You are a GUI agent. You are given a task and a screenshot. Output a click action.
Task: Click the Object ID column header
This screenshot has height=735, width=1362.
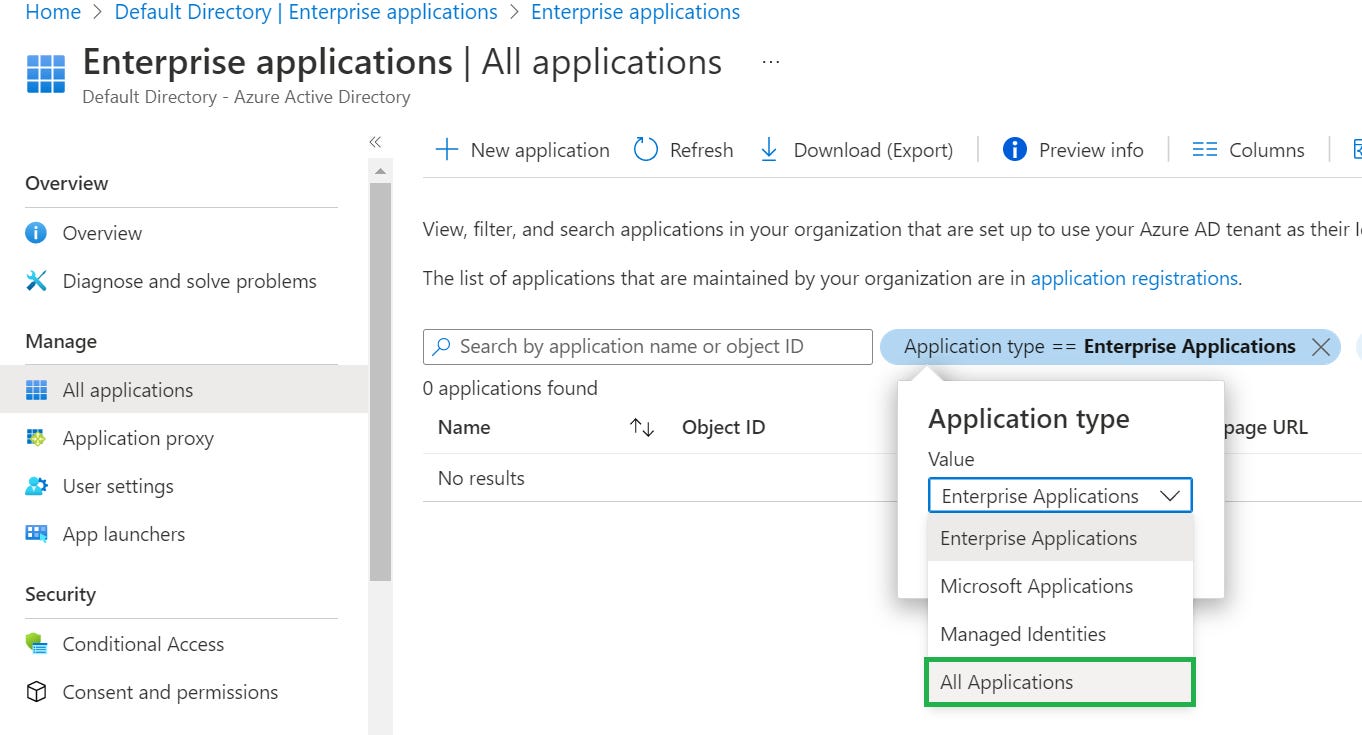coord(723,427)
